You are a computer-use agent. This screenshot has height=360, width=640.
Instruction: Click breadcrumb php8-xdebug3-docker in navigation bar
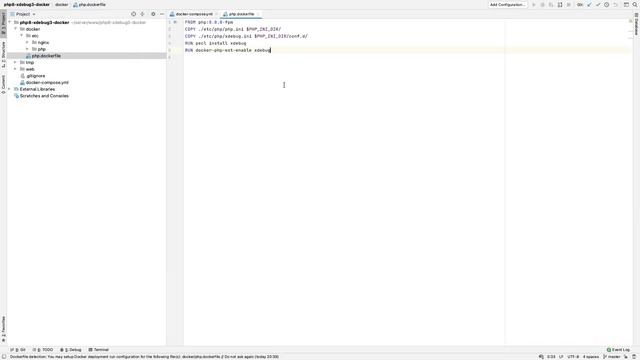pos(27,4)
